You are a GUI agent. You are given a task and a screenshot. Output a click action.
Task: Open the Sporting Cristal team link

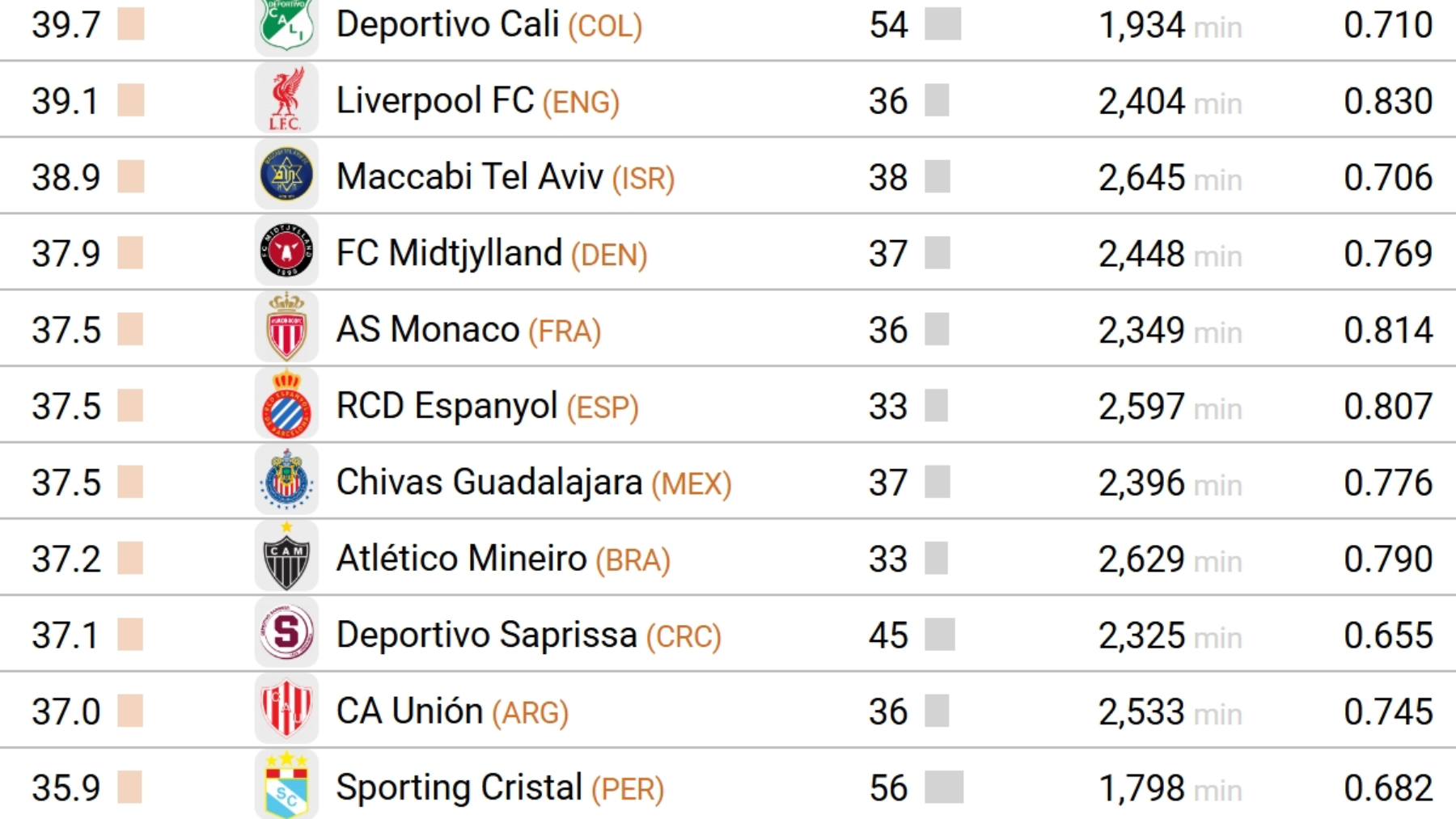tap(459, 787)
